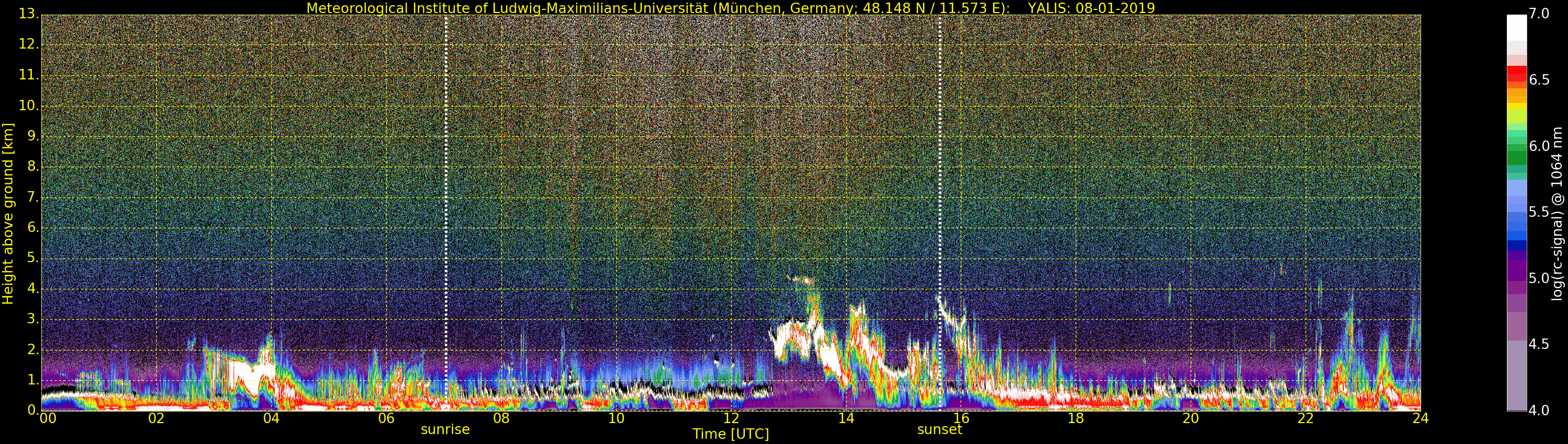This screenshot has width=1568, height=444.
Task: Select the colorbar tick label '4.5'
Action: click(x=1538, y=344)
